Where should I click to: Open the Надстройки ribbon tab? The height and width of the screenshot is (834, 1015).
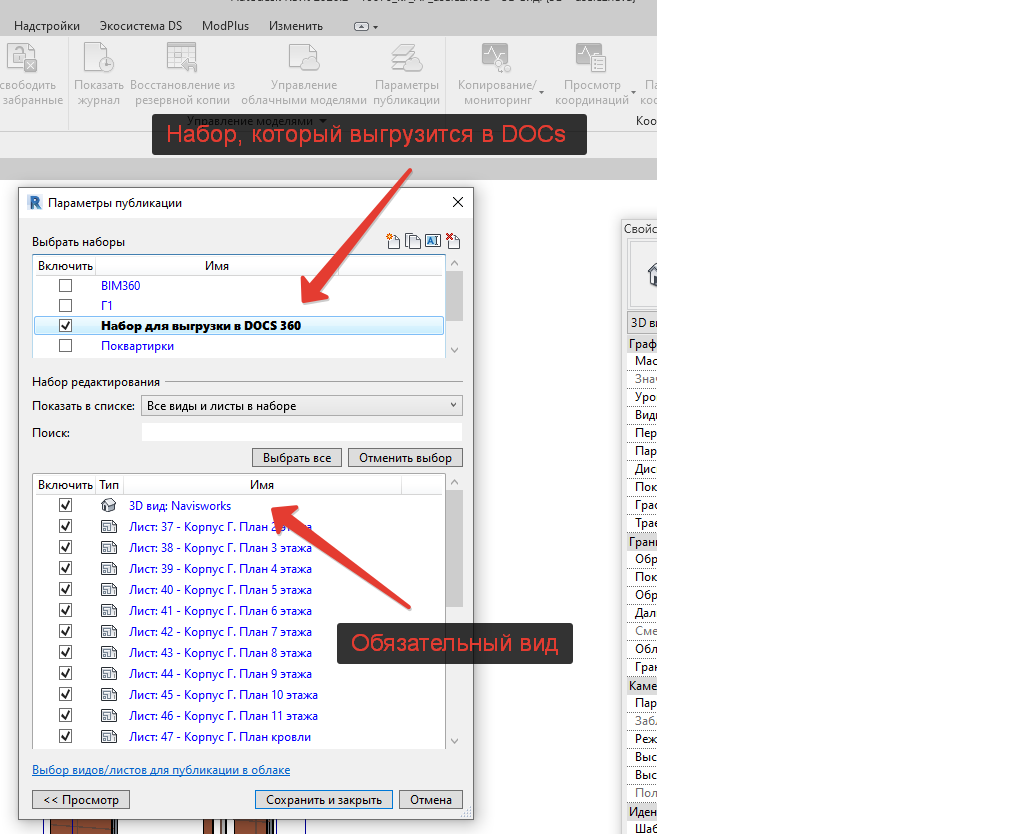tap(47, 26)
